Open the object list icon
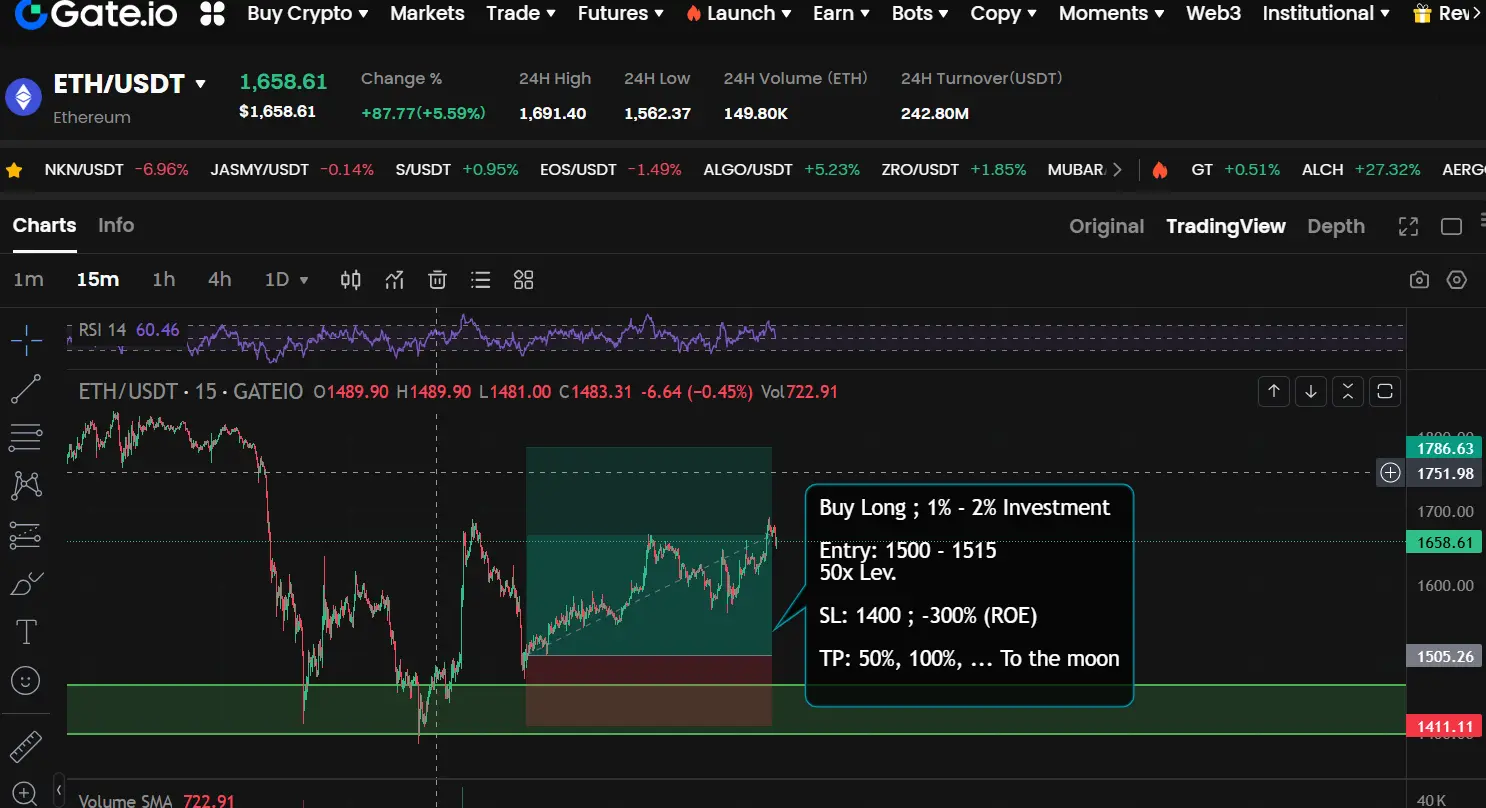Viewport: 1486px width, 808px height. tap(481, 280)
